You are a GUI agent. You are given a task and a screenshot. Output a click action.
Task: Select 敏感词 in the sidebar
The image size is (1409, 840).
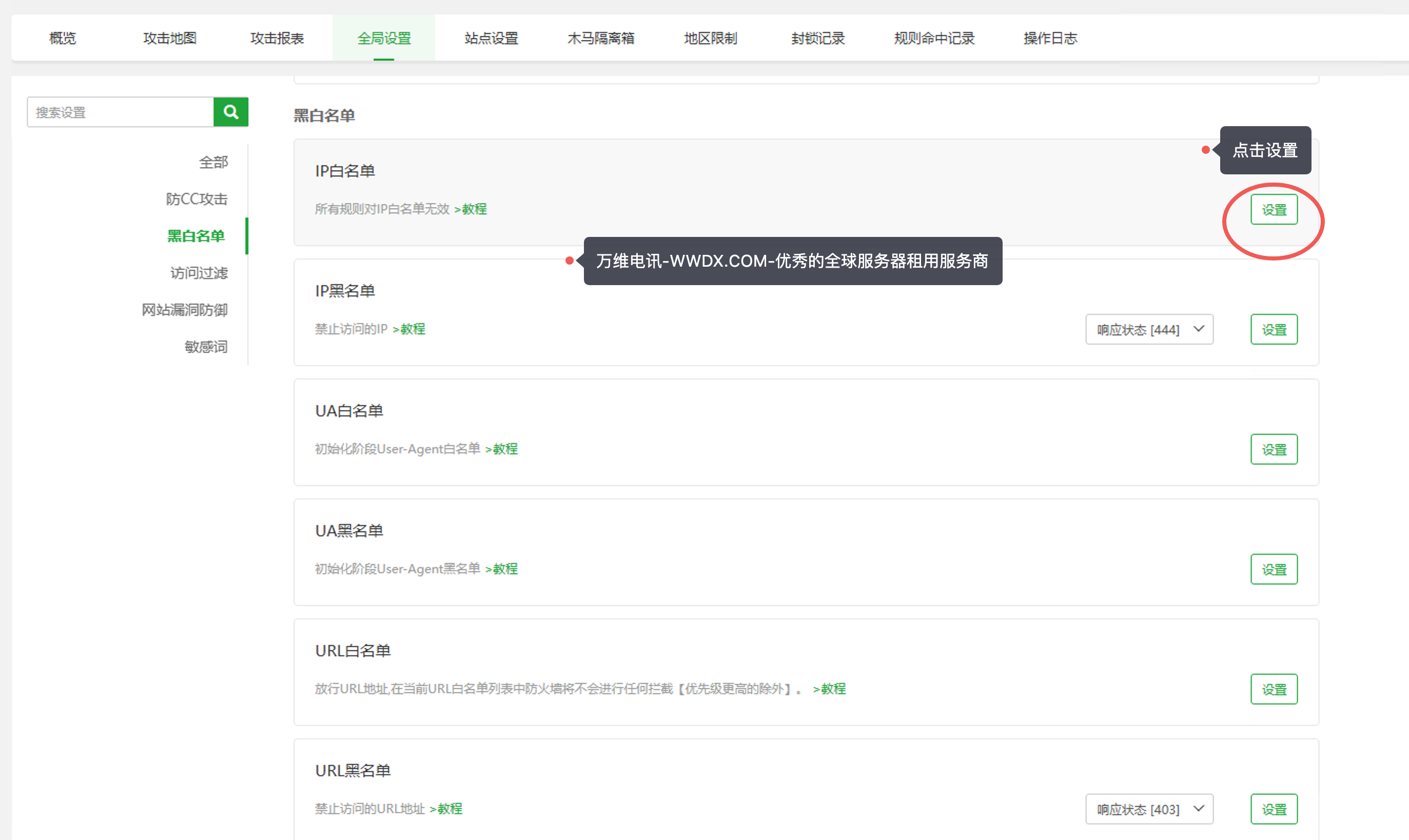[x=206, y=347]
